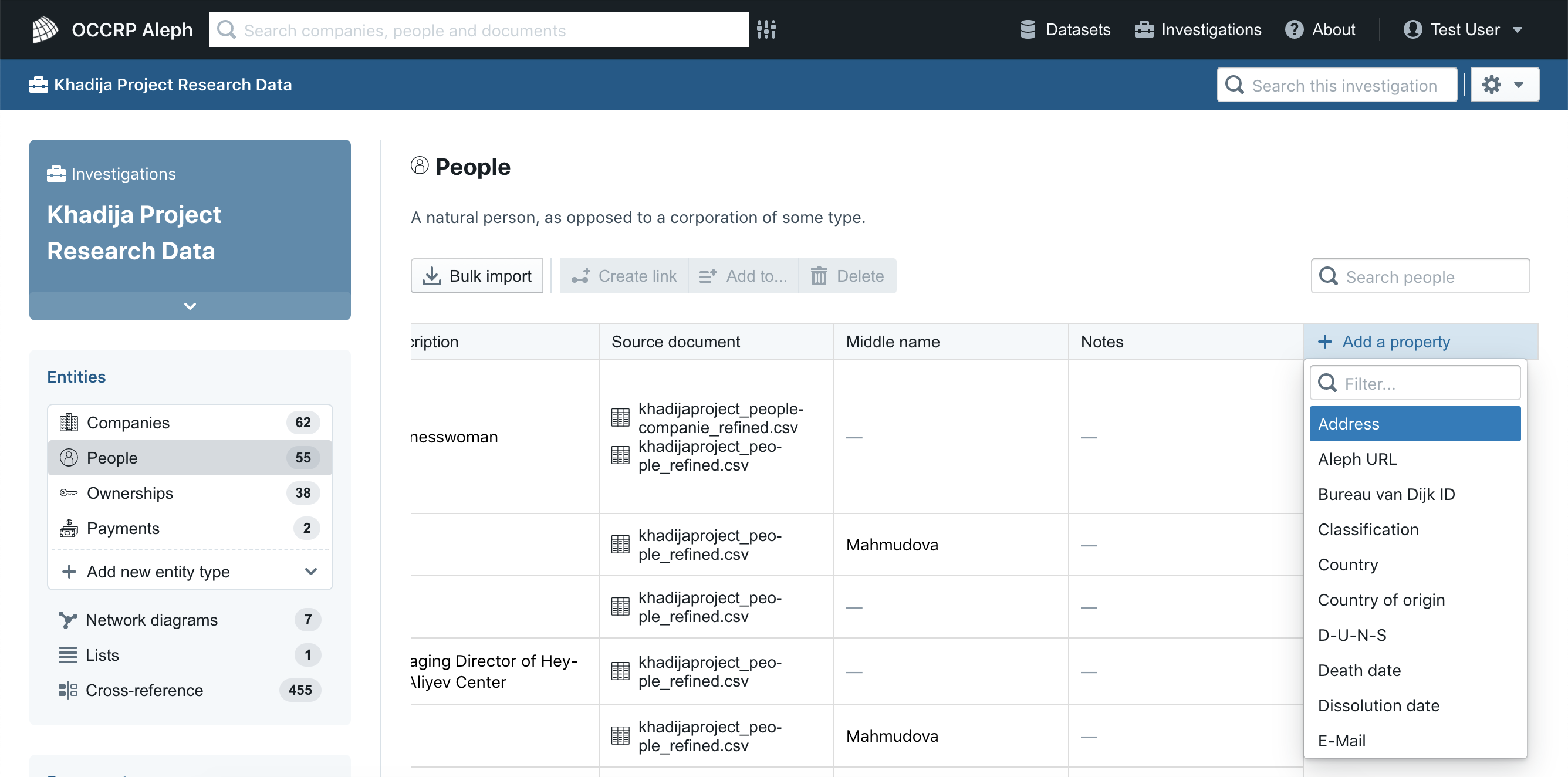Click the Ownerships key icon

(x=69, y=492)
